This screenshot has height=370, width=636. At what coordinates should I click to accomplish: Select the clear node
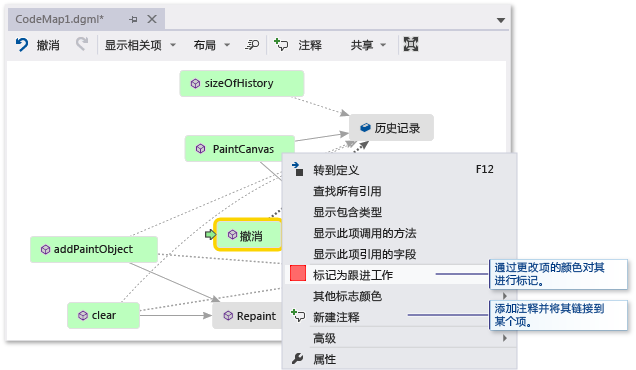pos(103,315)
